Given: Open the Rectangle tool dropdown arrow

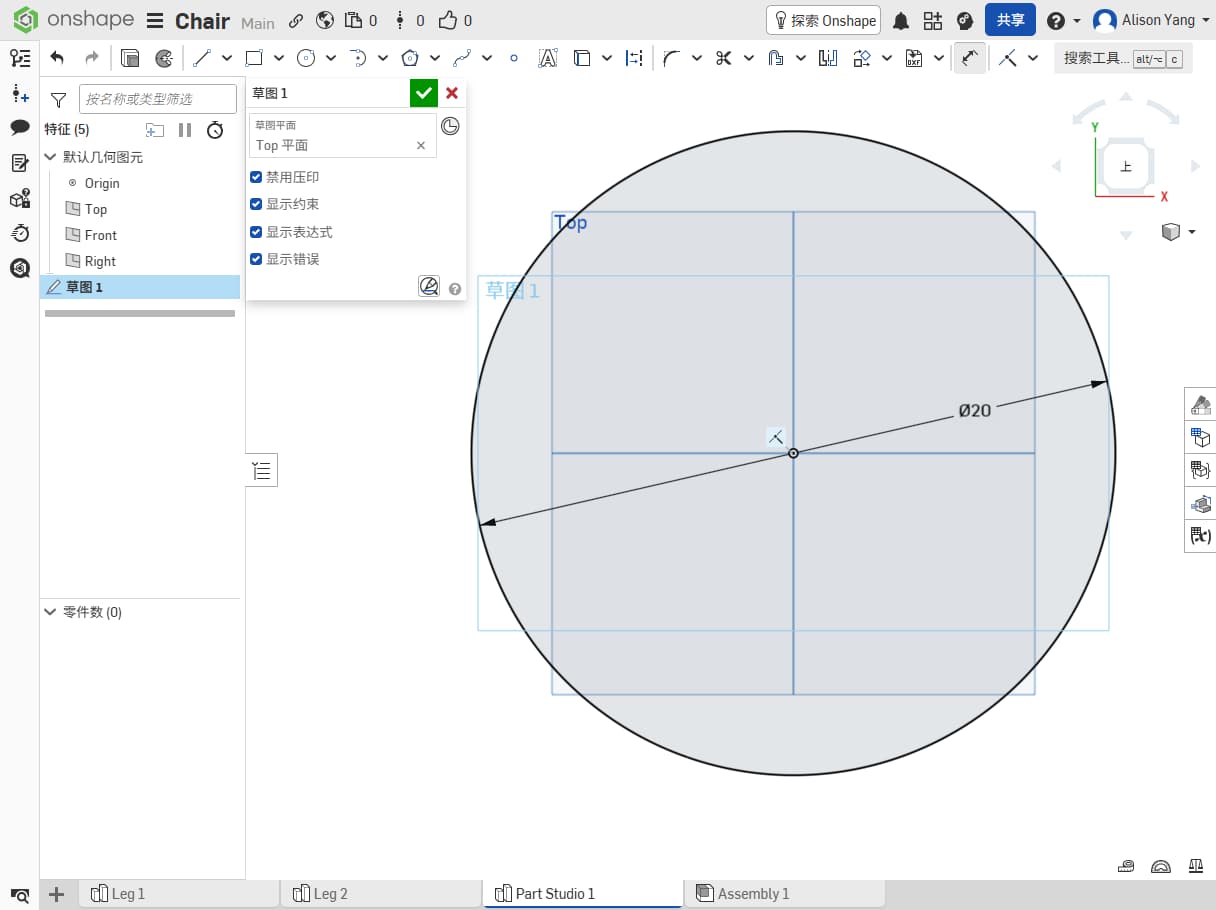Looking at the screenshot, I should (x=278, y=58).
